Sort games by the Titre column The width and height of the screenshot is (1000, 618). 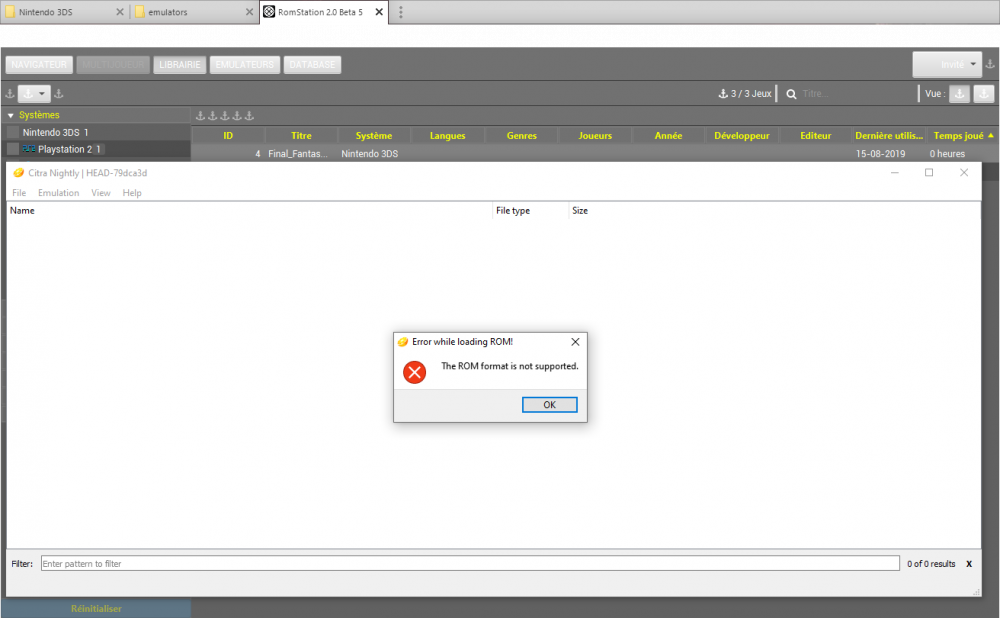click(301, 135)
